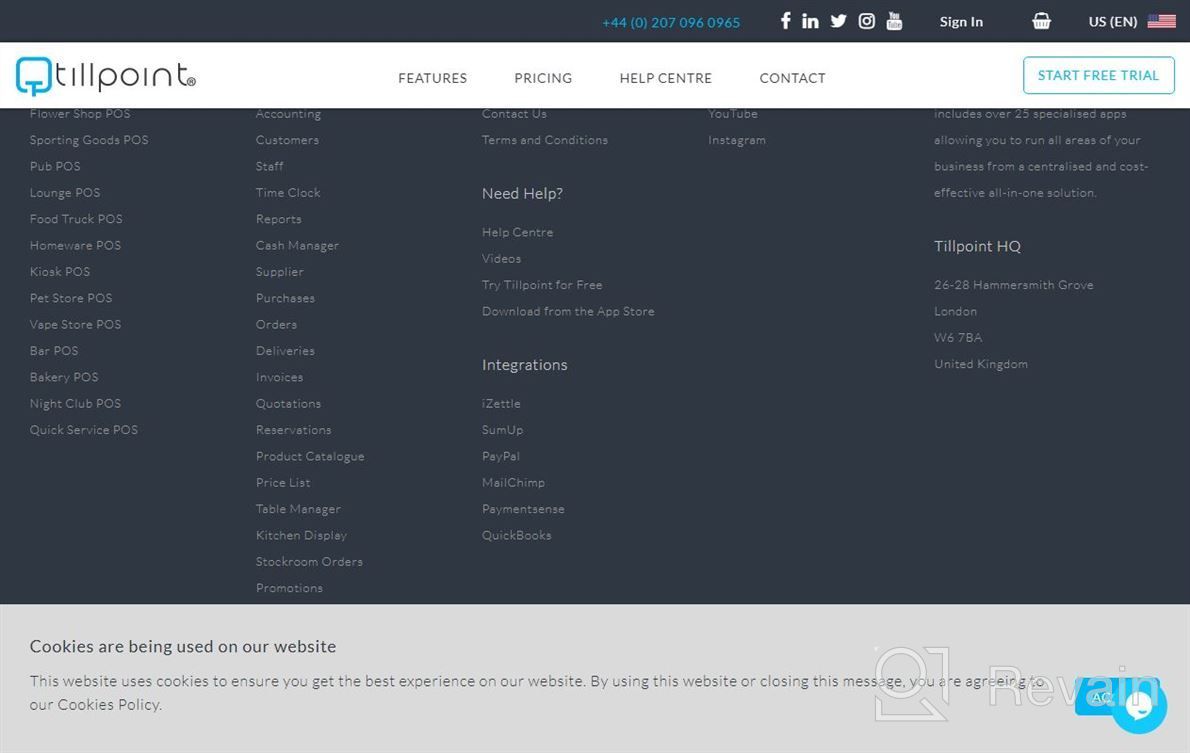The image size is (1190, 753).
Task: Open the Orders link
Action: (276, 324)
